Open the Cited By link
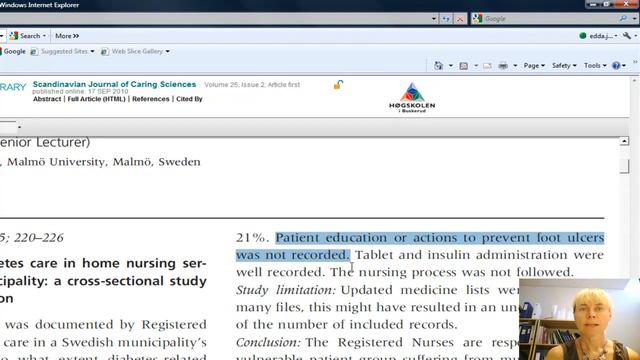The height and width of the screenshot is (360, 640). [x=189, y=99]
